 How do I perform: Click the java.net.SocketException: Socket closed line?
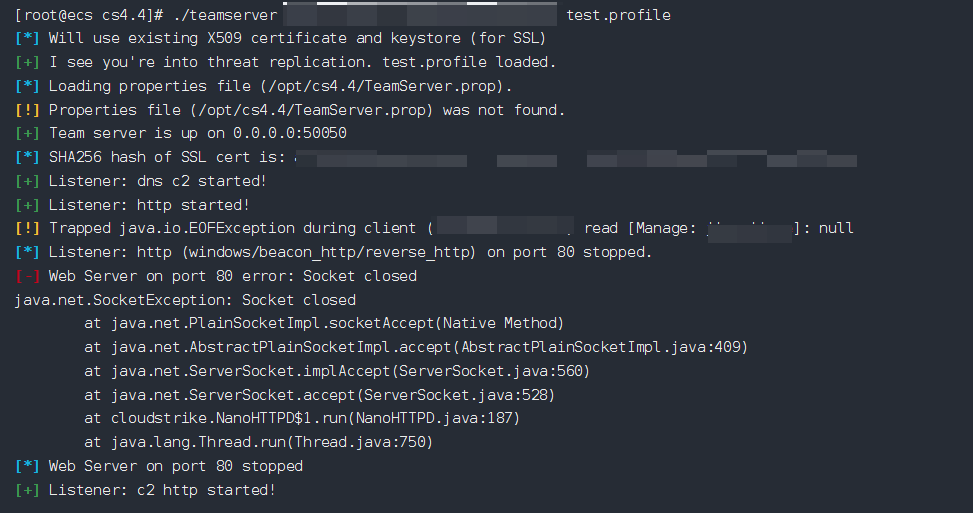(185, 300)
